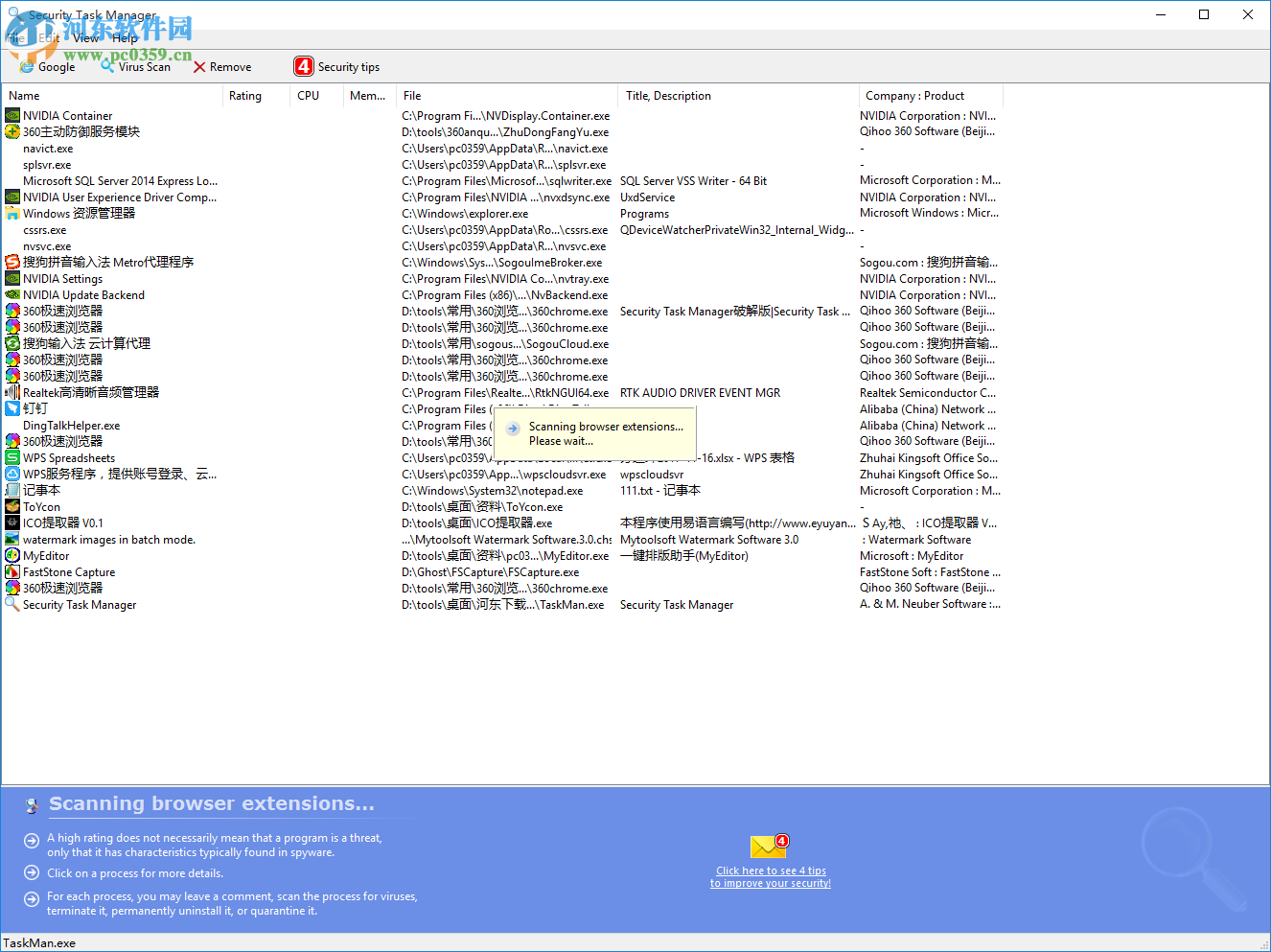The image size is (1271, 952).
Task: Click the FastStone Capture process icon
Action: (12, 571)
